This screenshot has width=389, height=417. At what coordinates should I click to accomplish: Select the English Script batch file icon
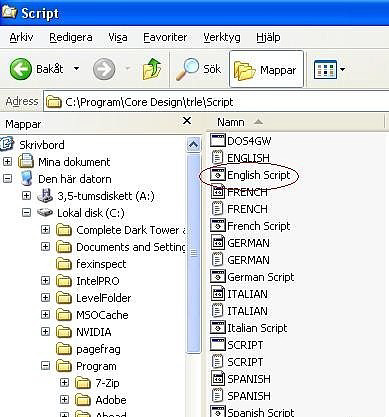click(x=218, y=175)
